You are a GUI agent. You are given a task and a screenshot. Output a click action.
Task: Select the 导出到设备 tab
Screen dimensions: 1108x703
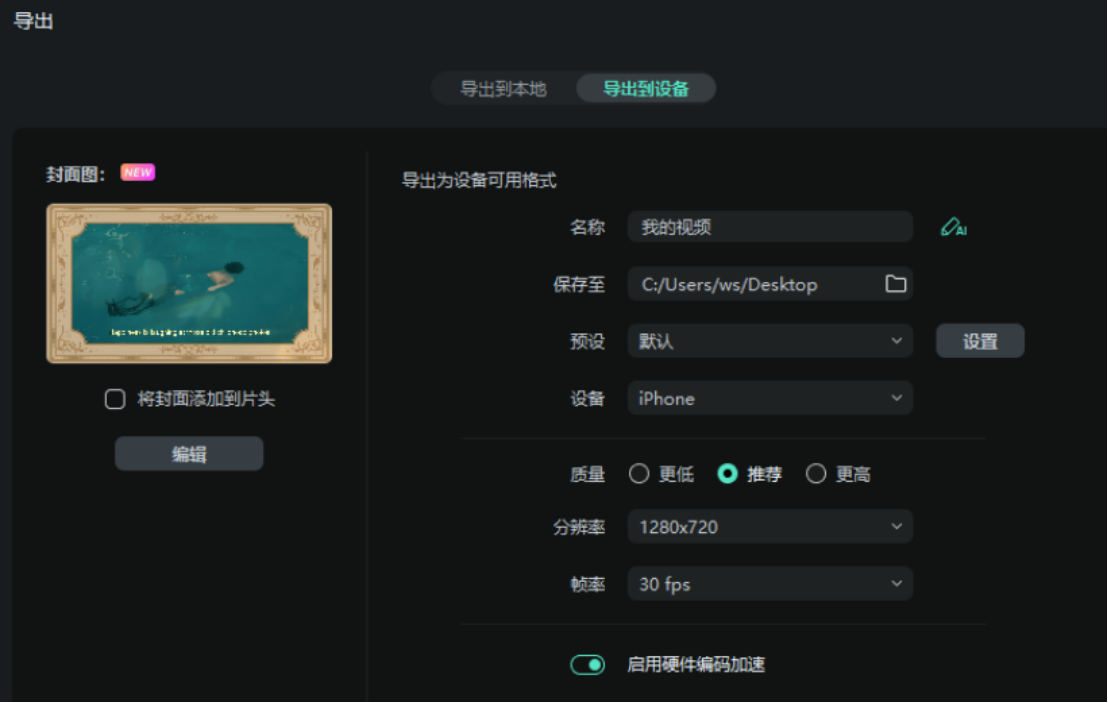click(645, 88)
